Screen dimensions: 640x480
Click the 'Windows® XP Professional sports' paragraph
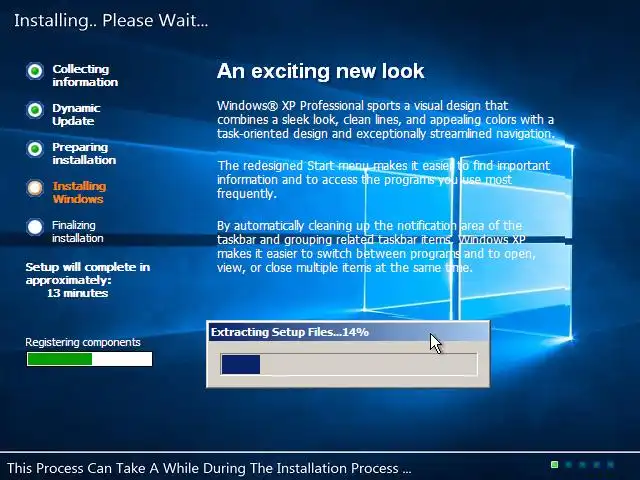[386, 120]
